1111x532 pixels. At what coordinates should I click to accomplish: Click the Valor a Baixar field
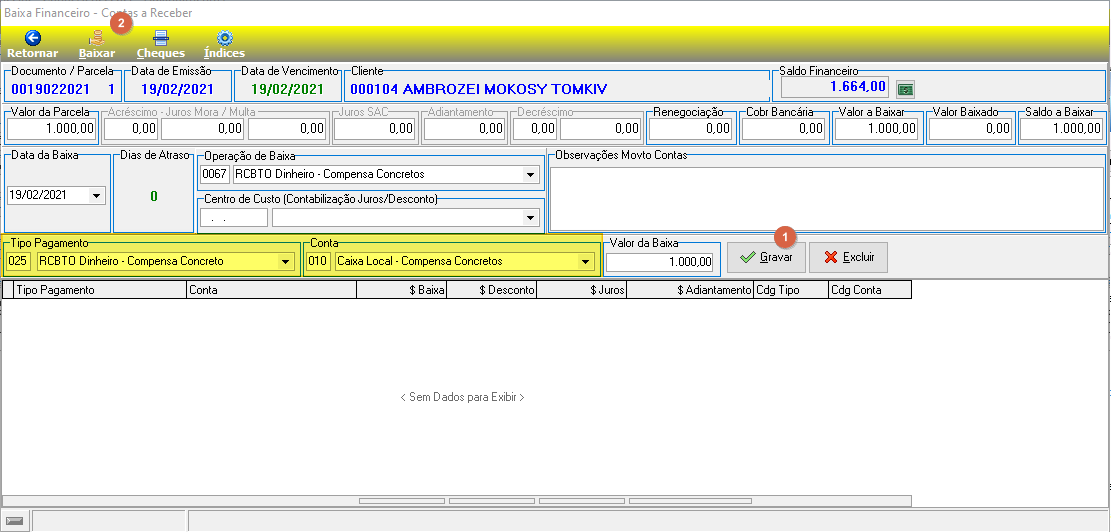[877, 129]
